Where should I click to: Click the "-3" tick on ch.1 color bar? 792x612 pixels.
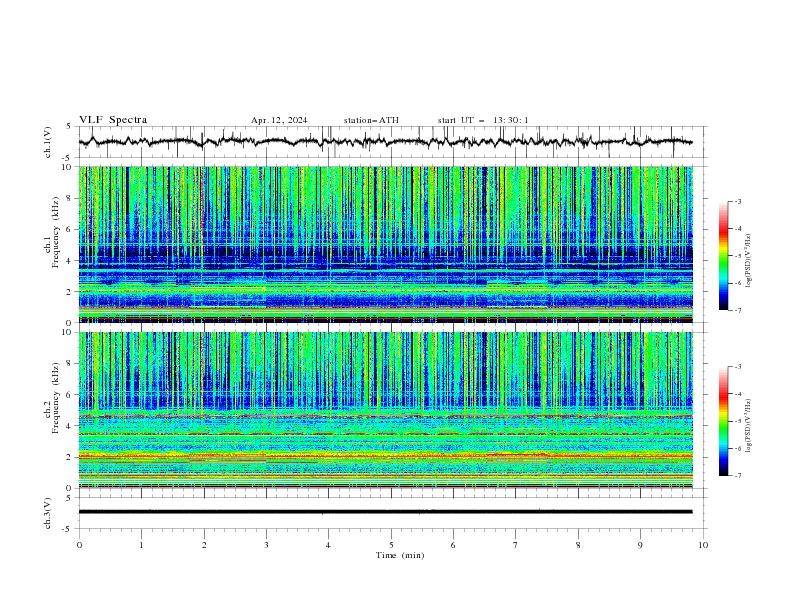coord(737,201)
